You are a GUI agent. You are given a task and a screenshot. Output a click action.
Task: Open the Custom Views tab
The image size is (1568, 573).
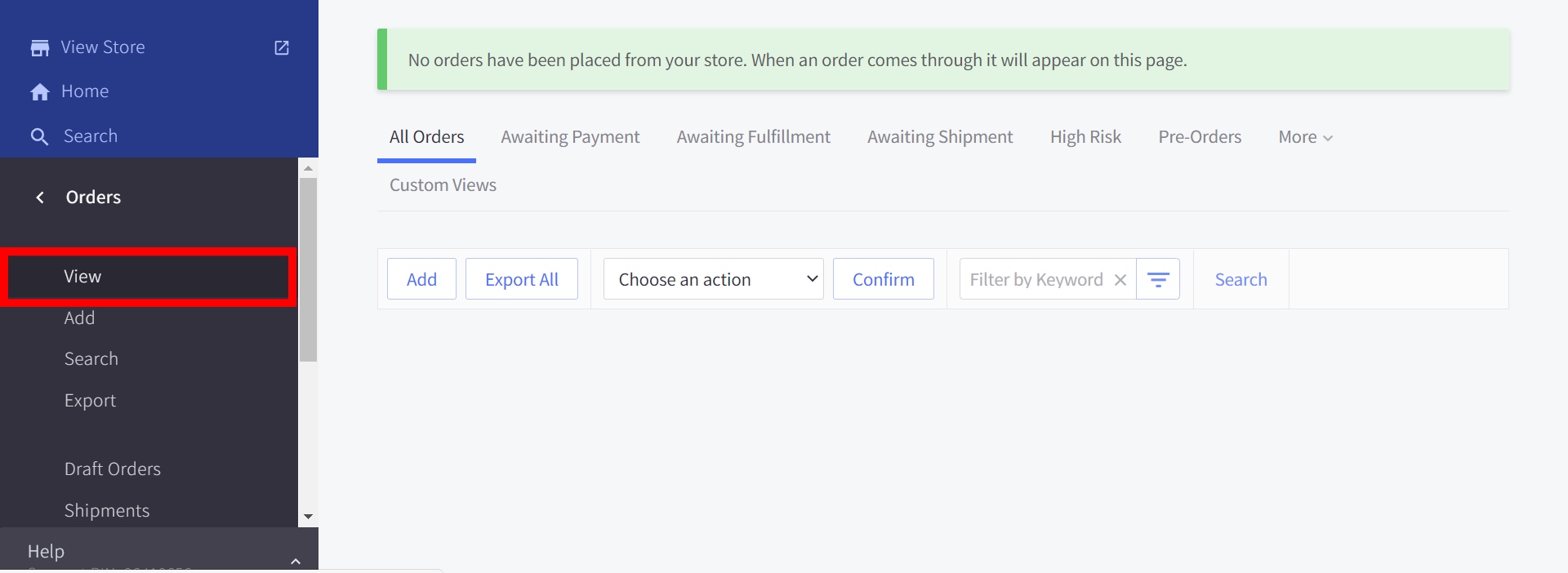point(443,185)
